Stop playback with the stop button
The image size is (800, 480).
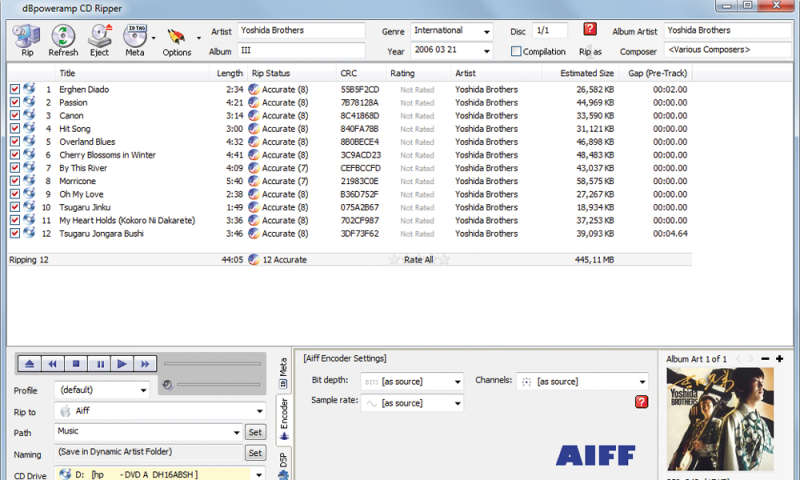coord(76,364)
